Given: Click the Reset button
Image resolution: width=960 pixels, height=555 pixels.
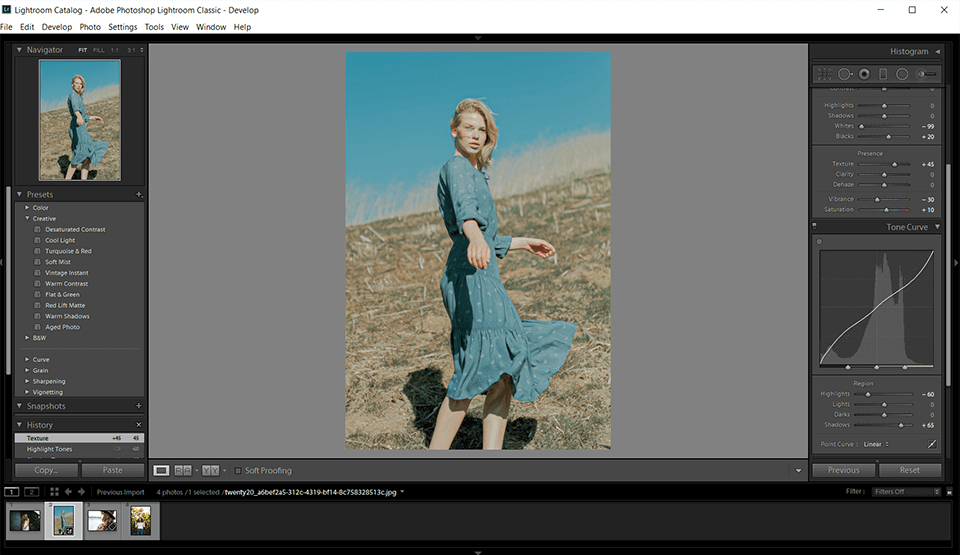Looking at the screenshot, I should pos(909,470).
